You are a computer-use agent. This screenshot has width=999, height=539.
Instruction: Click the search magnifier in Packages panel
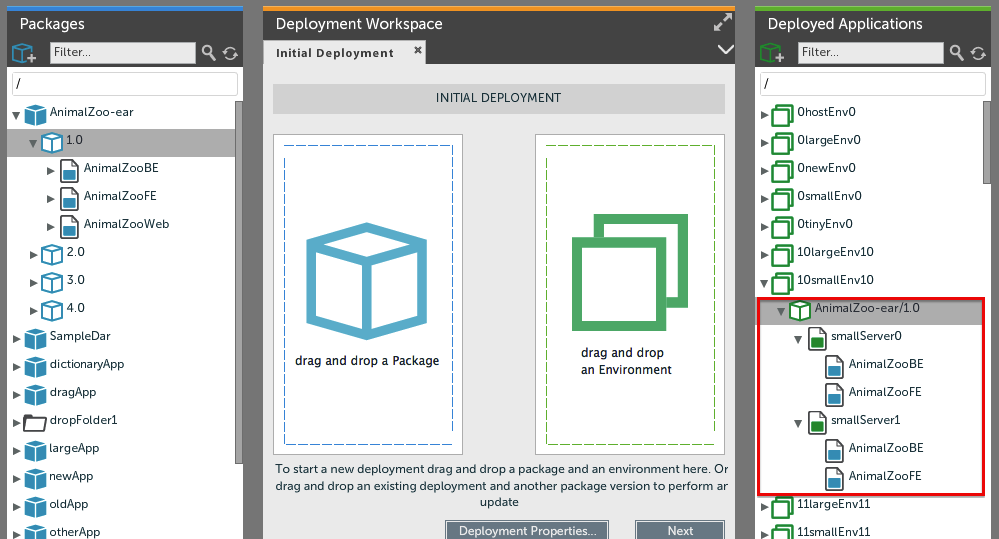point(209,53)
